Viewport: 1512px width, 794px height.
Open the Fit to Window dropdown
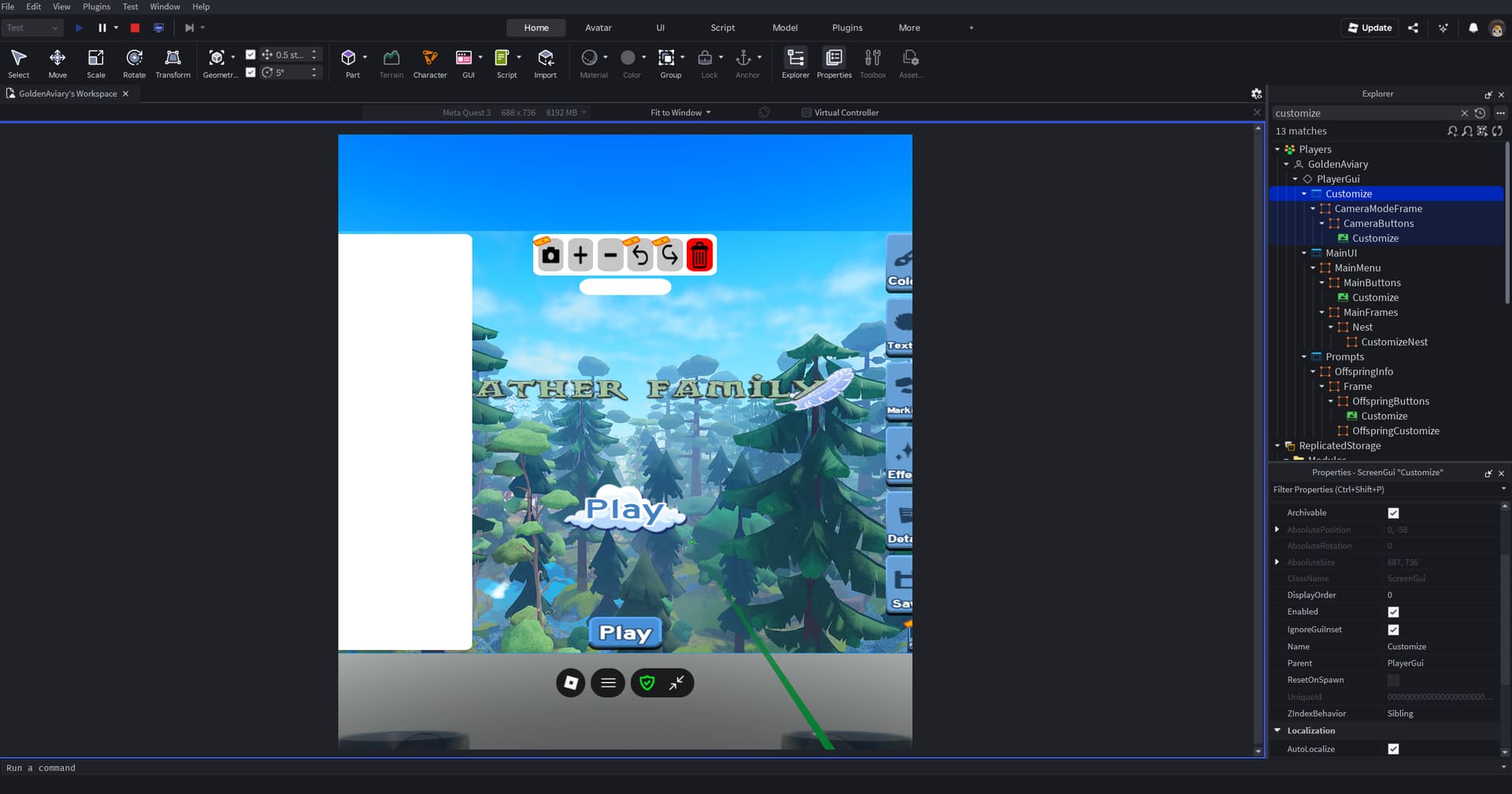[680, 113]
